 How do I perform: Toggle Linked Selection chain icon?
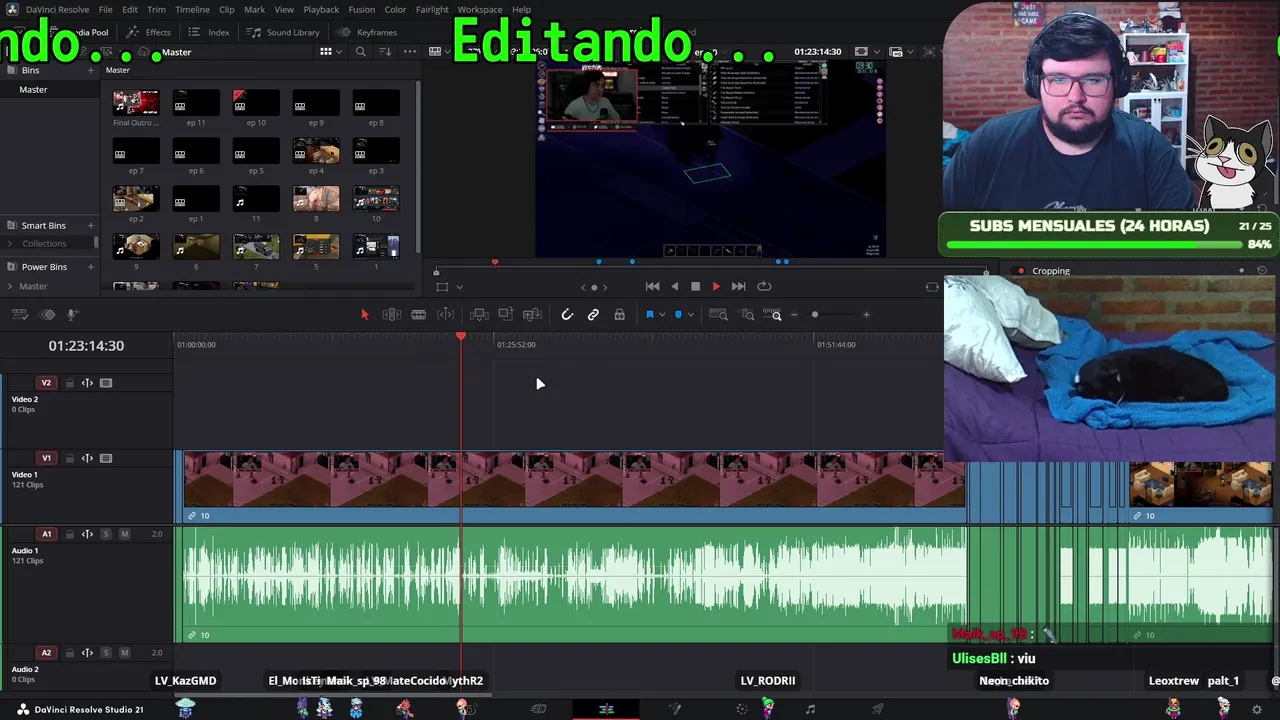tap(593, 315)
